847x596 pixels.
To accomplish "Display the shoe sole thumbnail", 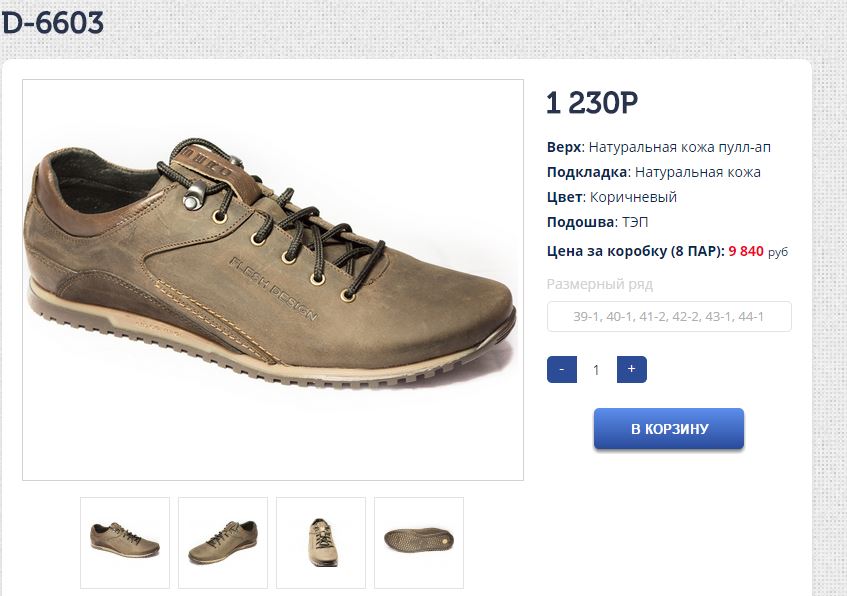I will click(x=418, y=542).
